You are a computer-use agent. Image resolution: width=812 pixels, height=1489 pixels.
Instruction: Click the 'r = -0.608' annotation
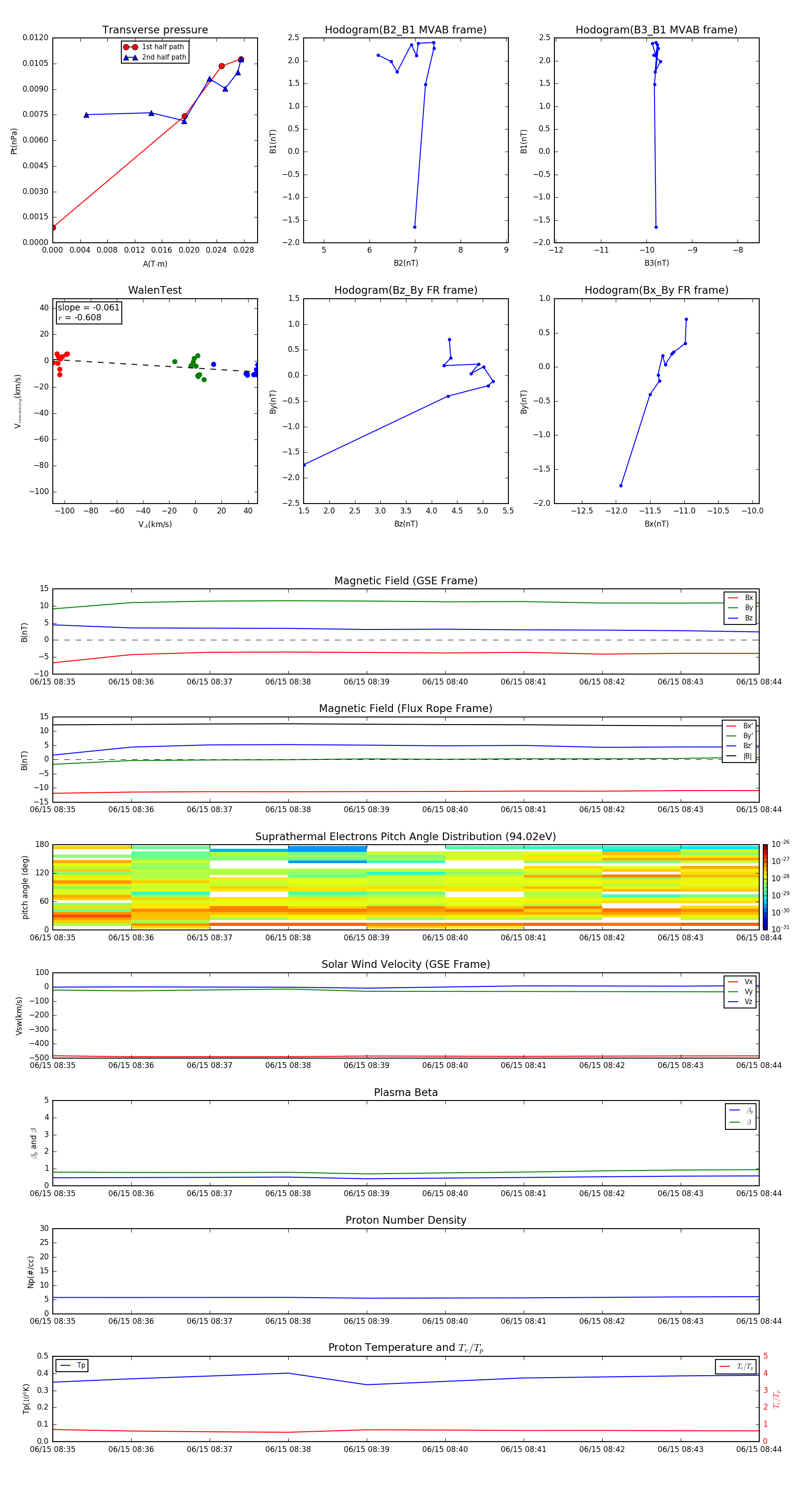coord(80,317)
